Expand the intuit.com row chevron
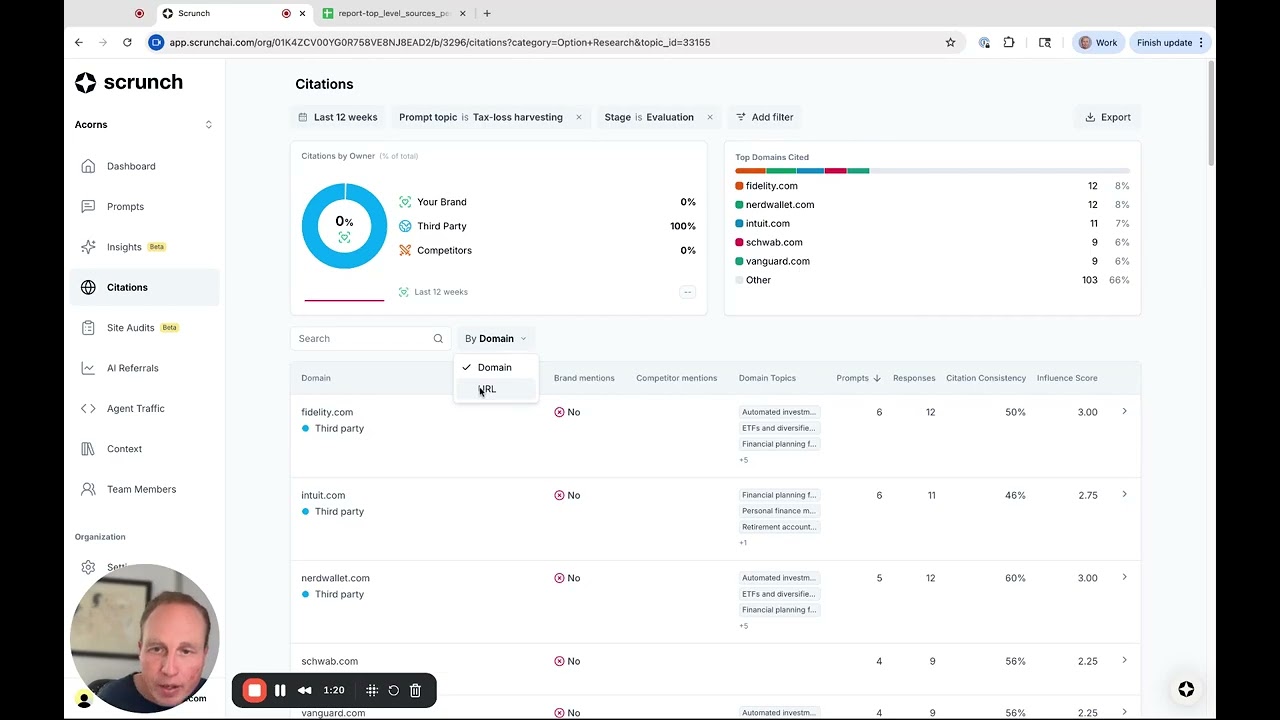The height and width of the screenshot is (720, 1280). coord(1124,494)
